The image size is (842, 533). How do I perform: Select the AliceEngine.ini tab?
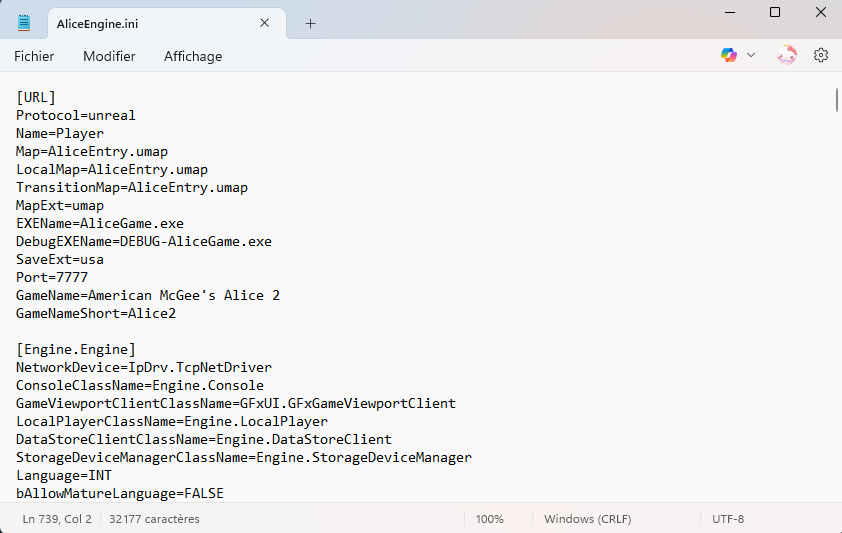click(166, 24)
